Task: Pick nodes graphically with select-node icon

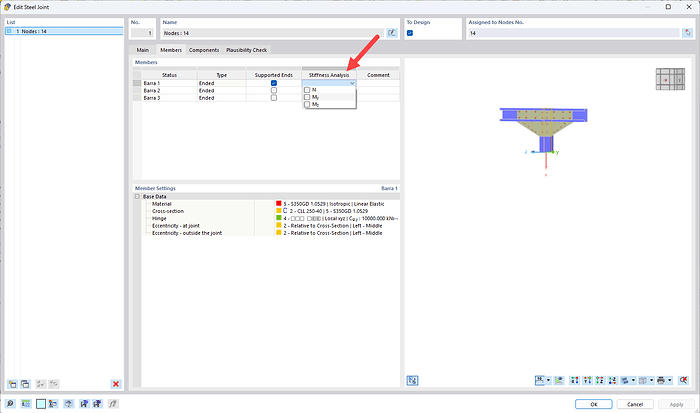Action: (688, 33)
